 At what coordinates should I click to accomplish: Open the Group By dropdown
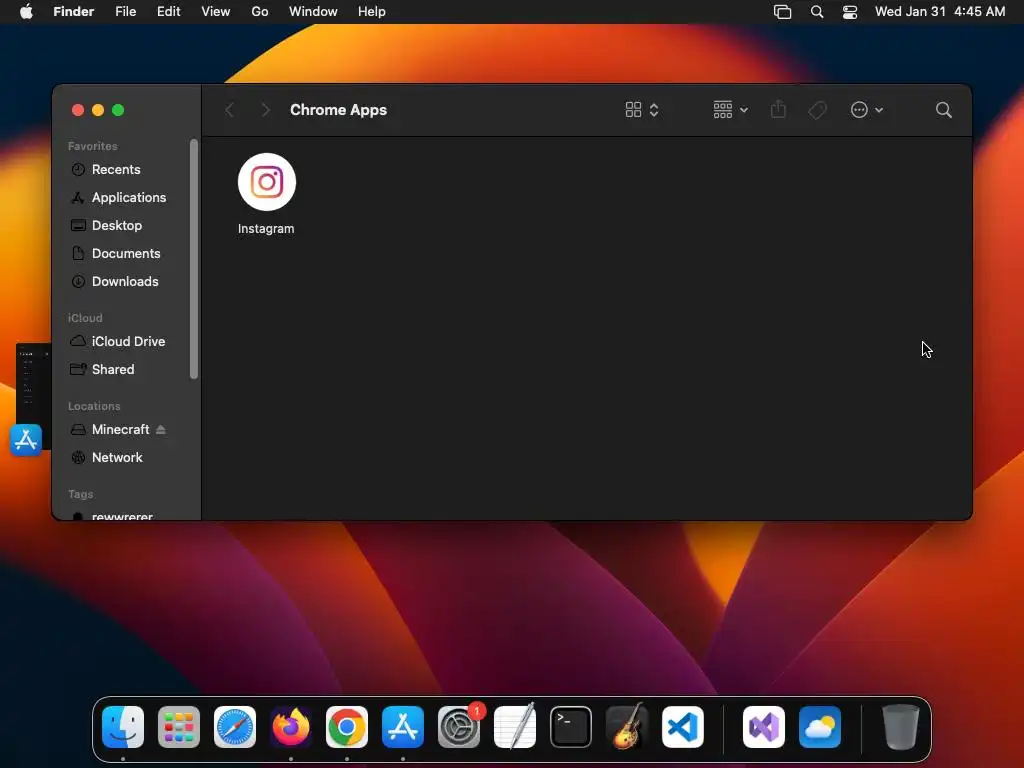pos(730,110)
